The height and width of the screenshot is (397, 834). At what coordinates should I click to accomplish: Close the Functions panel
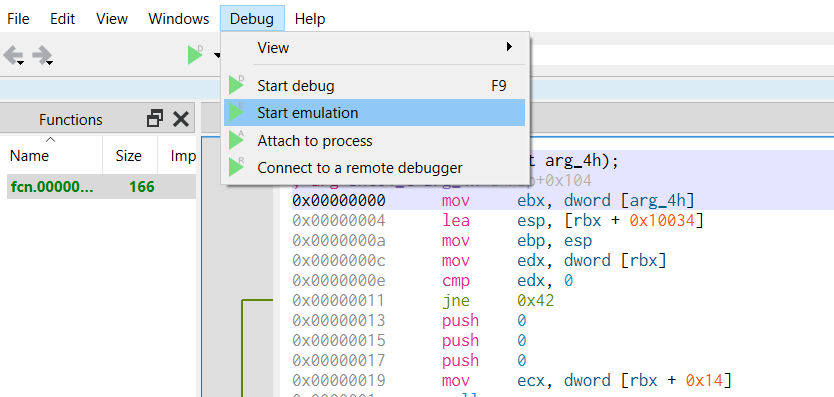pos(181,119)
